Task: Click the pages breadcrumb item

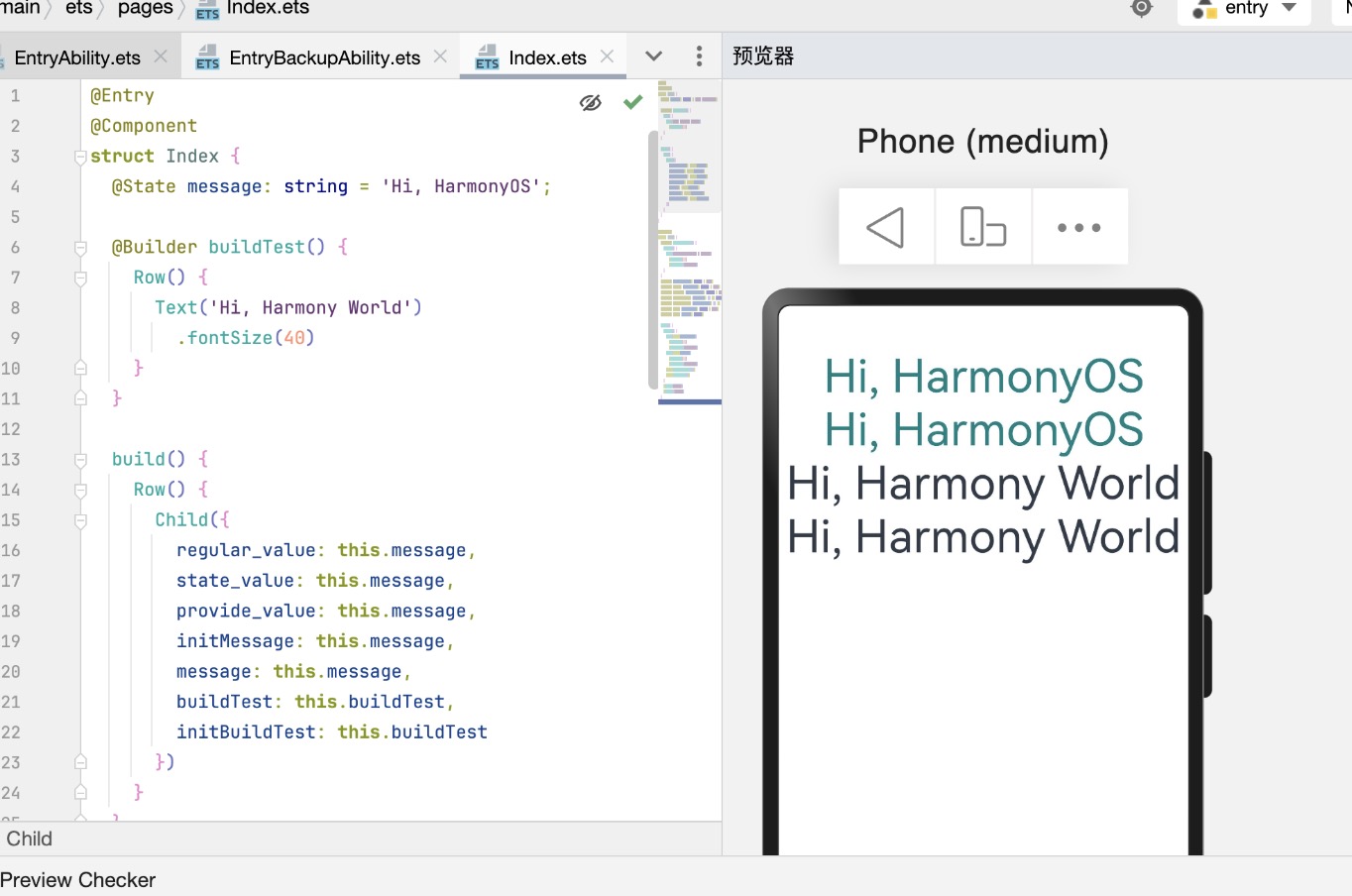Action: point(145,8)
